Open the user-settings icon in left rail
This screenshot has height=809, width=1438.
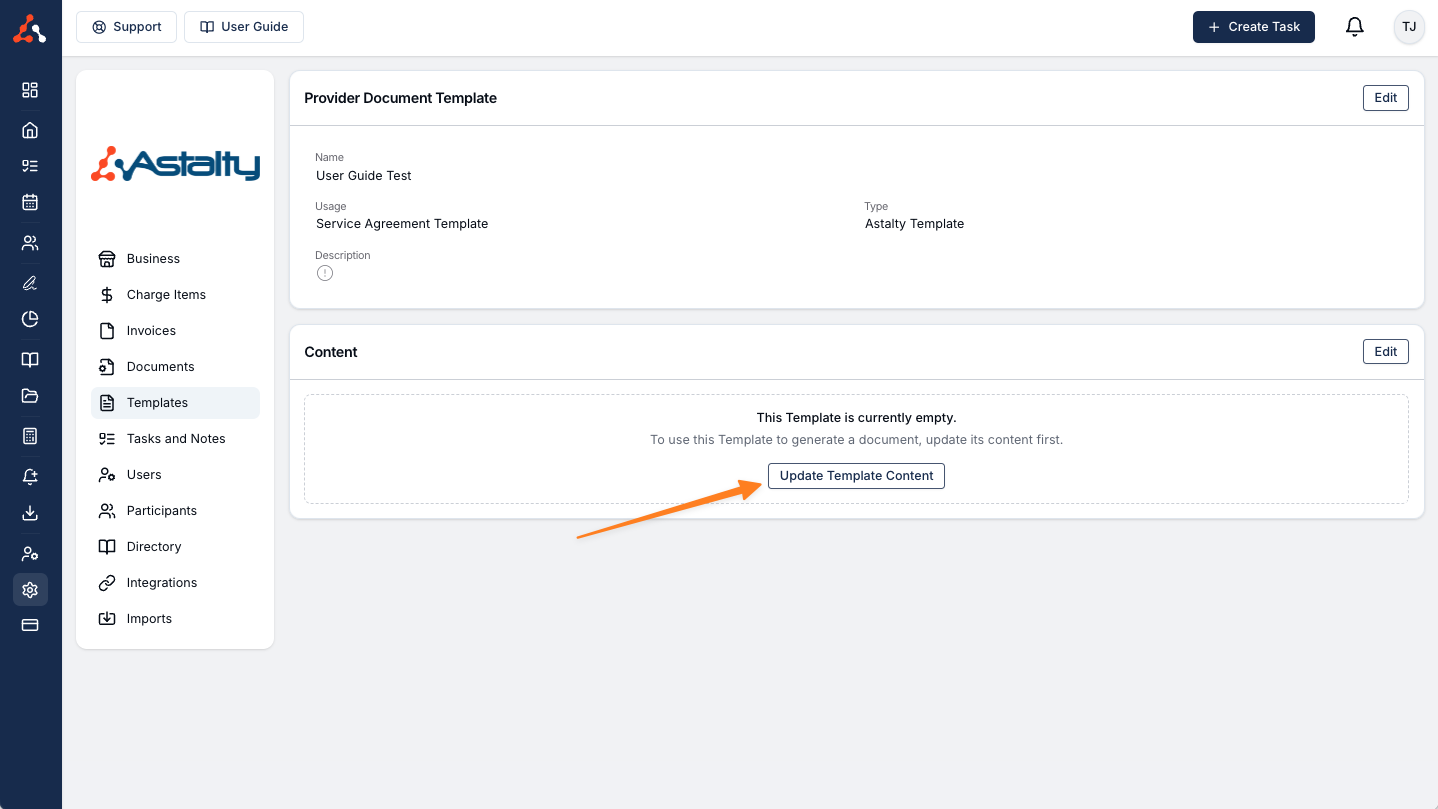pos(30,553)
